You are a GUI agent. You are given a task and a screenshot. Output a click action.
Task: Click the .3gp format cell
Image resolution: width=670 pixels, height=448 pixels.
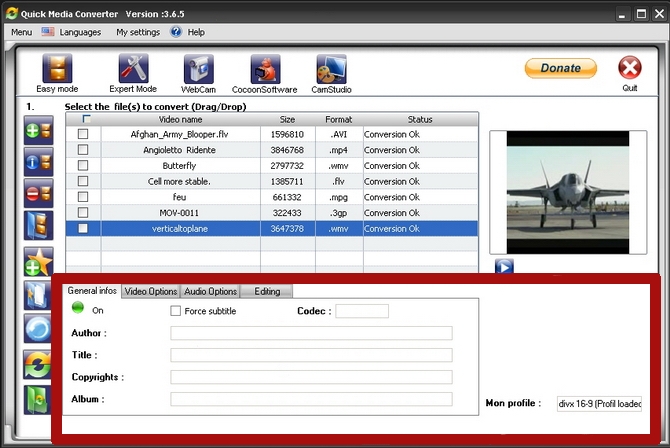(339, 213)
